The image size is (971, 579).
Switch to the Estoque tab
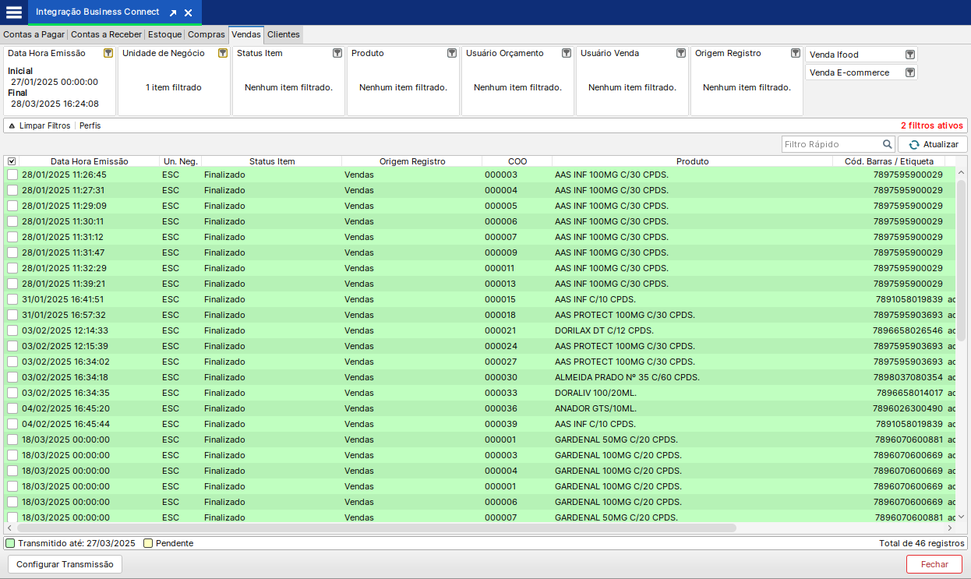pyautogui.click(x=165, y=35)
